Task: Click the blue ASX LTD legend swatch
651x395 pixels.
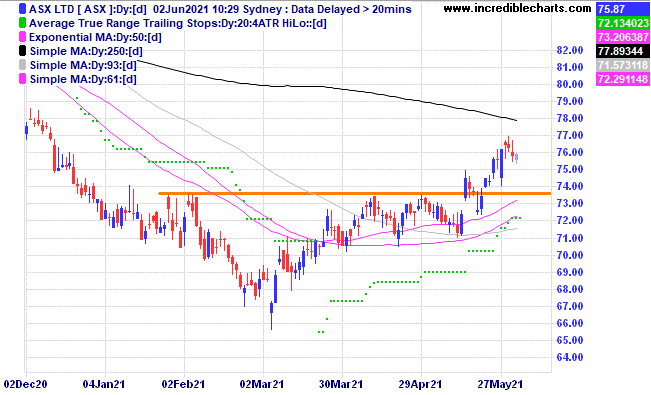Action: pos(22,9)
